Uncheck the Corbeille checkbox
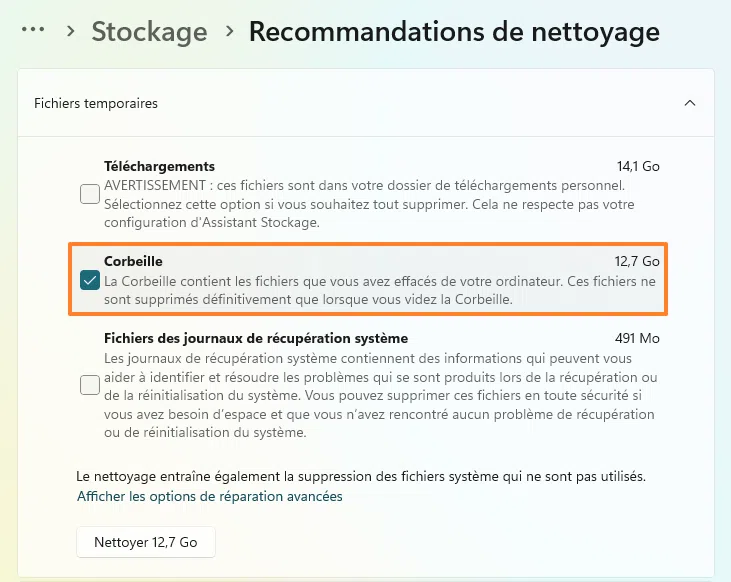Viewport: 731px width, 582px height. [x=90, y=280]
